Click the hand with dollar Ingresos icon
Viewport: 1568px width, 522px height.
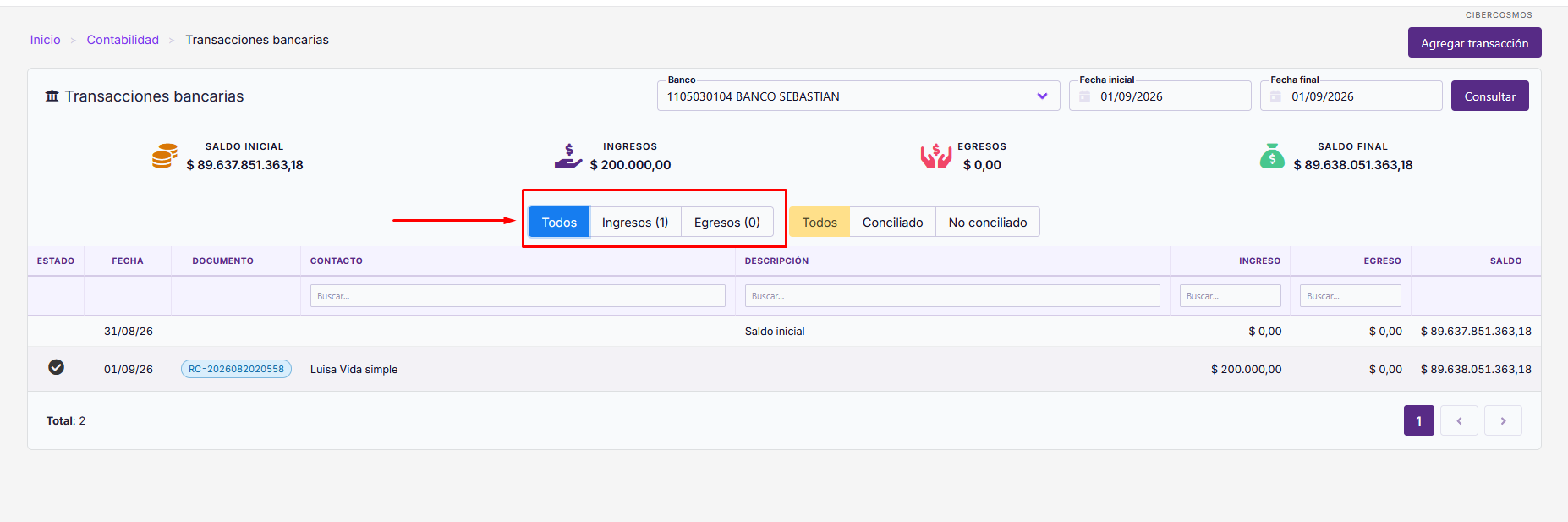pos(568,157)
